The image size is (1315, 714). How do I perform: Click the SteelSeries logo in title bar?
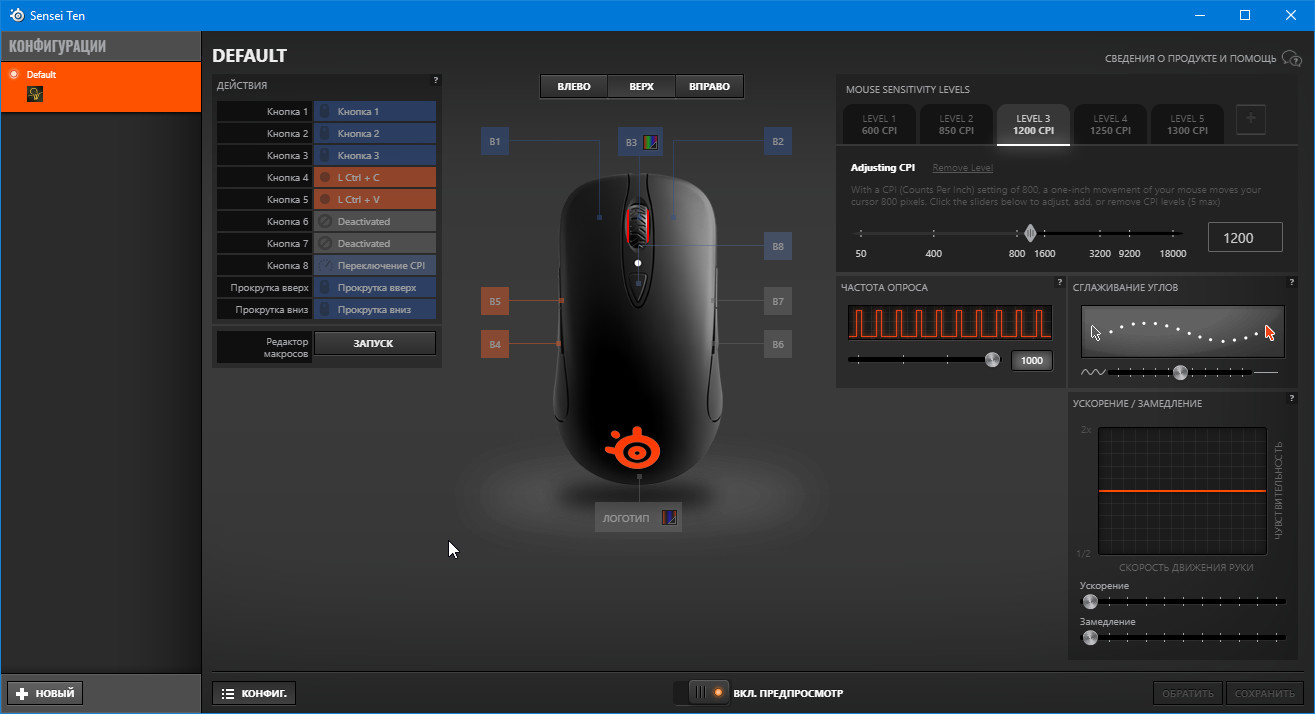click(16, 15)
